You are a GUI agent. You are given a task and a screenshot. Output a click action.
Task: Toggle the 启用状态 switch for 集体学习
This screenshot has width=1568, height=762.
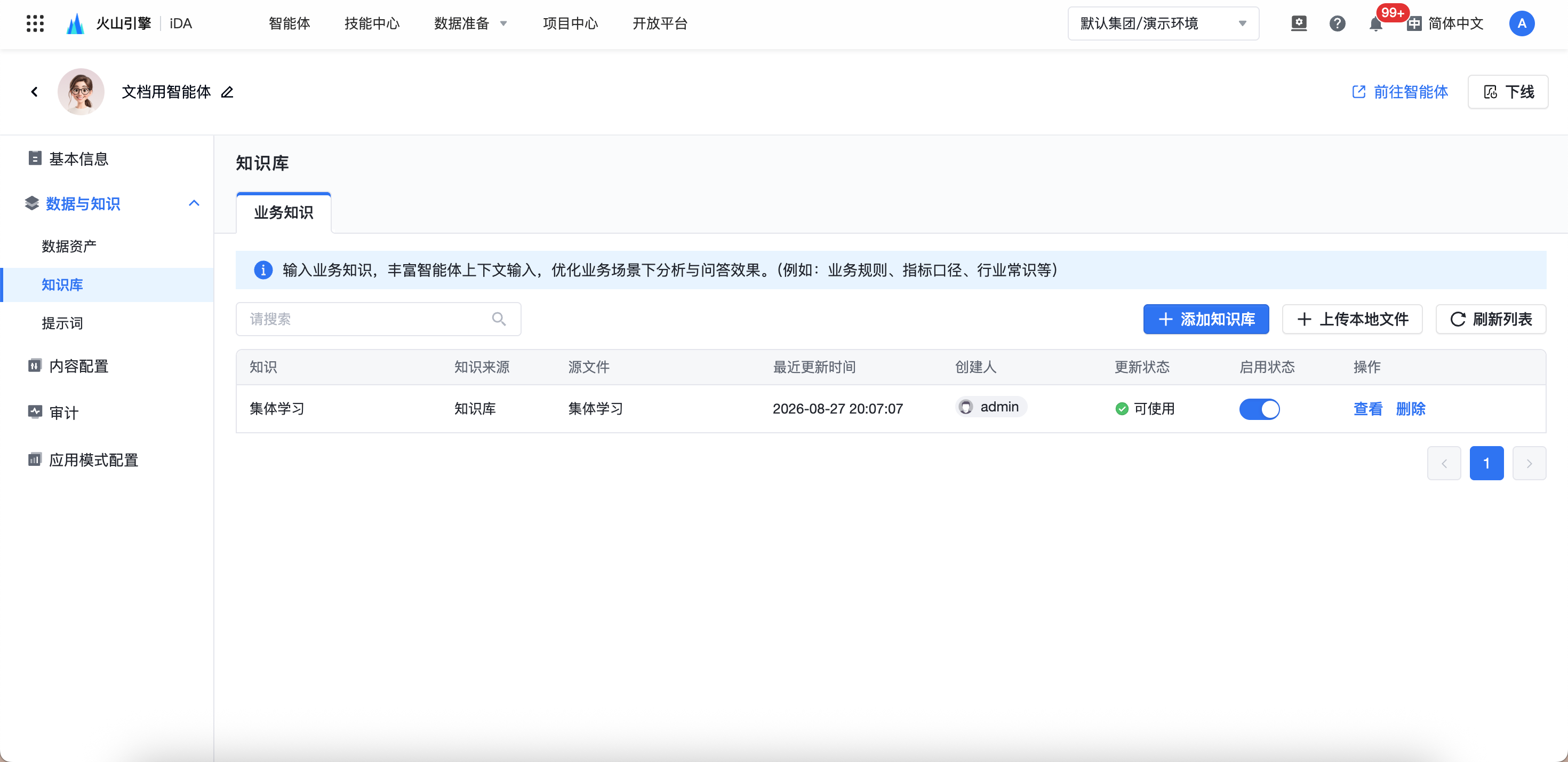(x=1259, y=409)
